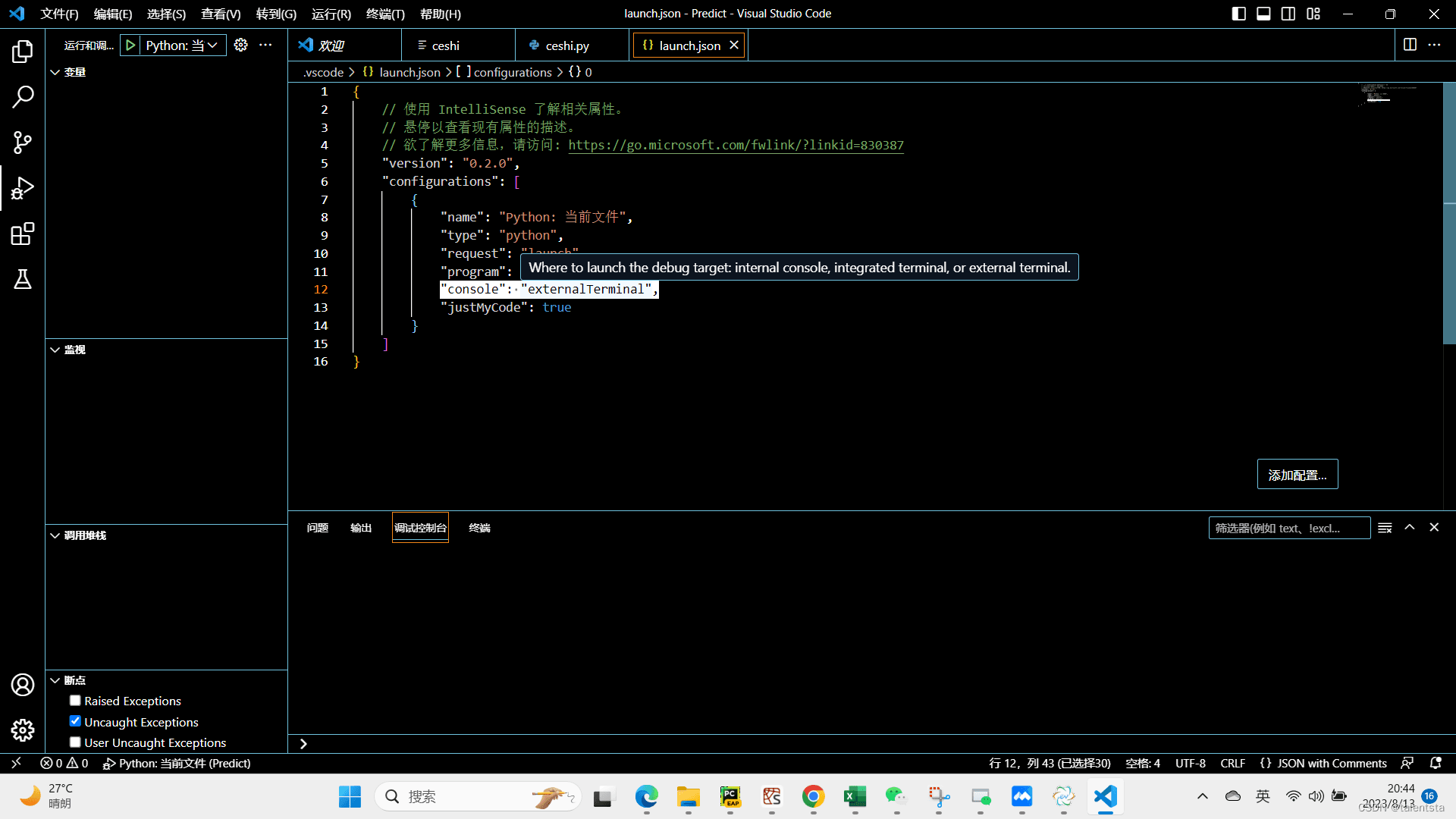1456x819 pixels.
Task: Open the 运行(R) menu
Action: pos(331,14)
